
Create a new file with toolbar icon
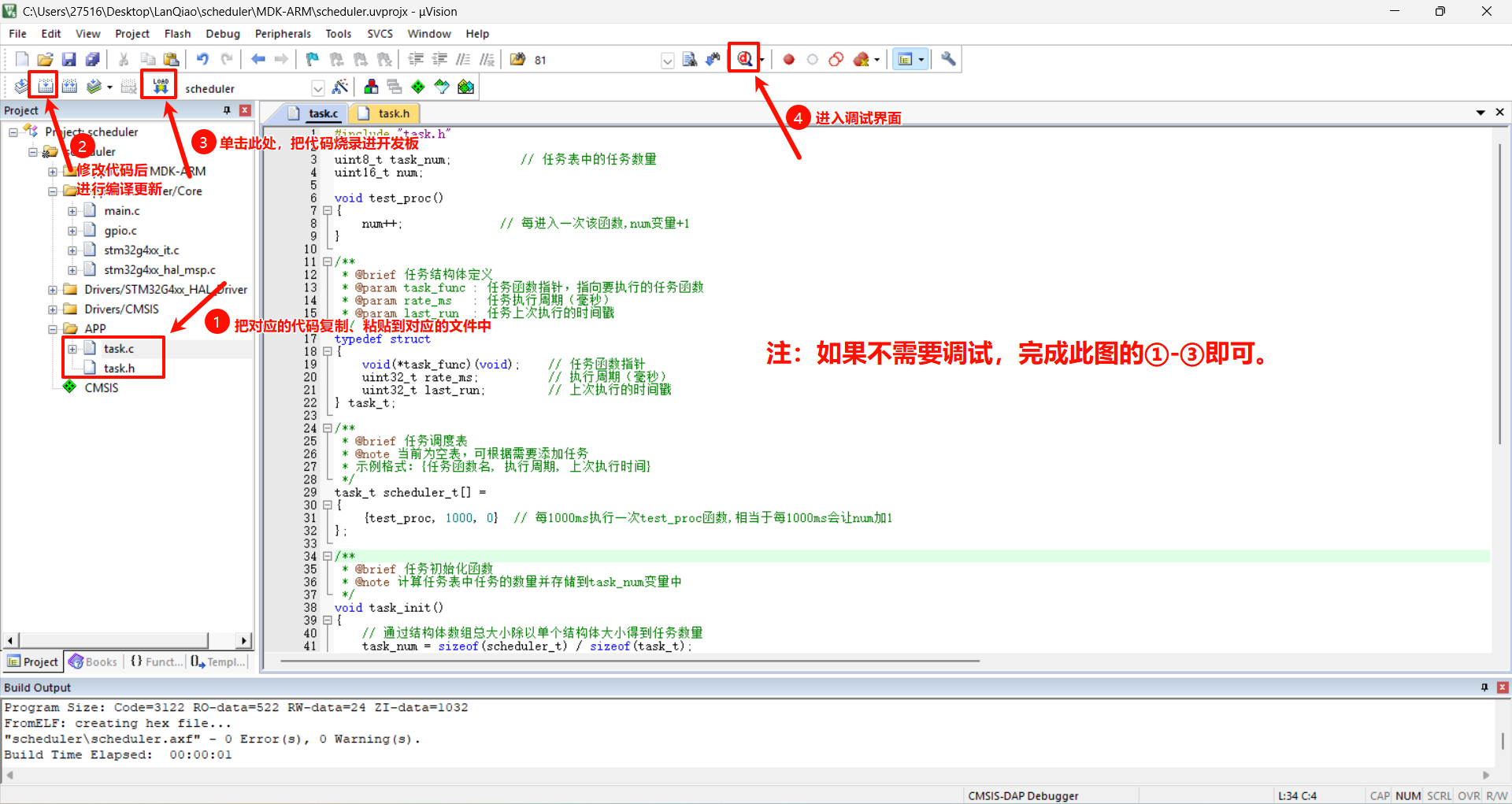[22, 59]
